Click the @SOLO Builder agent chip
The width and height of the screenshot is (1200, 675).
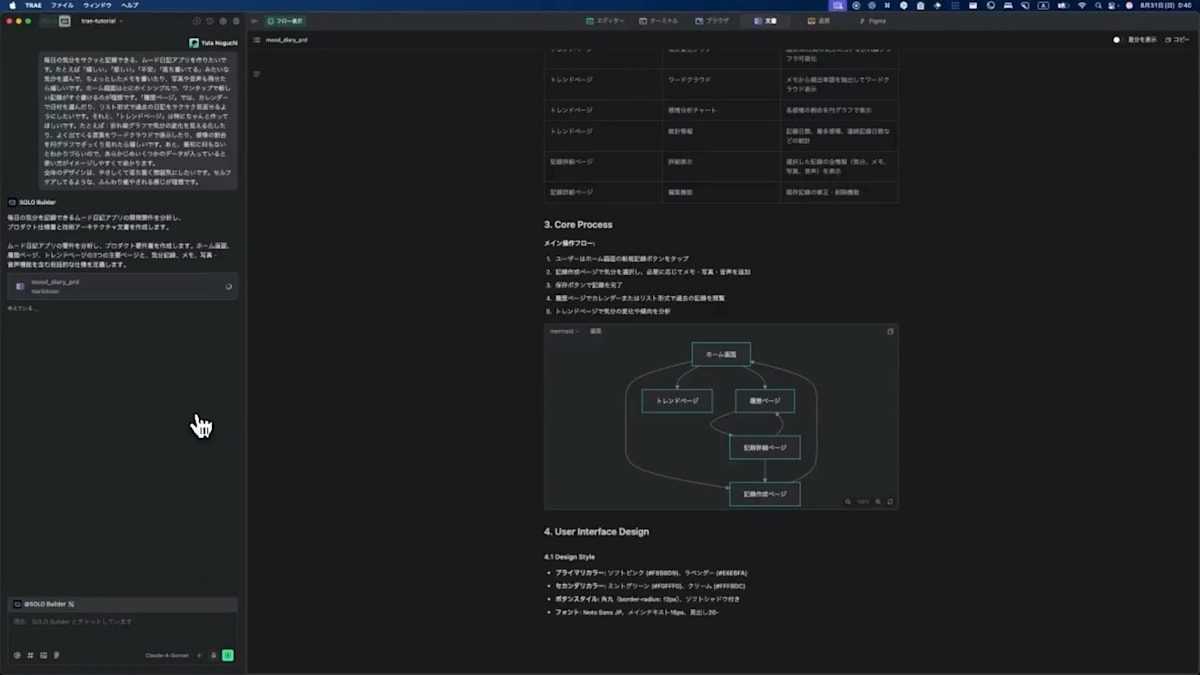pos(44,604)
